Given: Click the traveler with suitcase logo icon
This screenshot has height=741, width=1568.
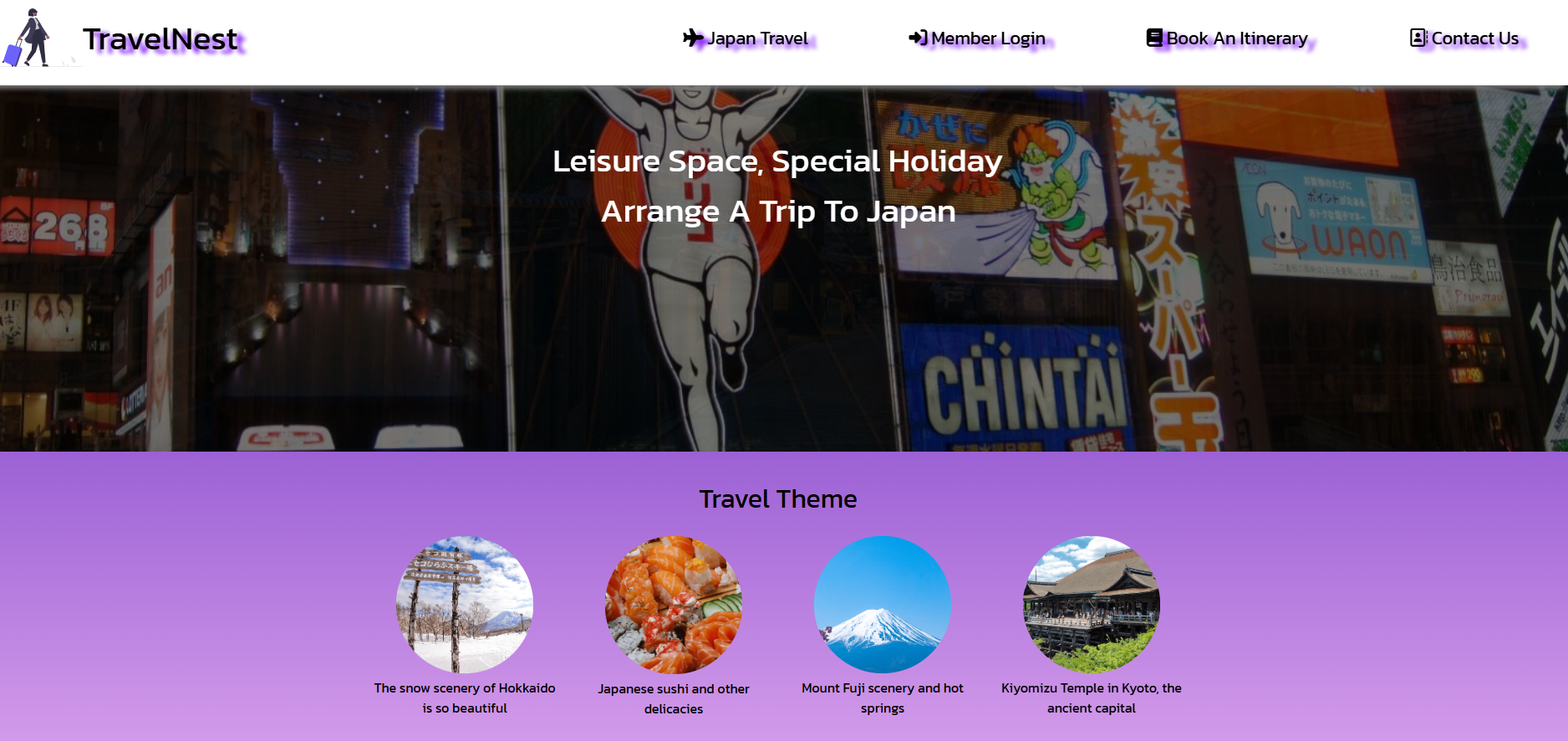Looking at the screenshot, I should (27, 38).
